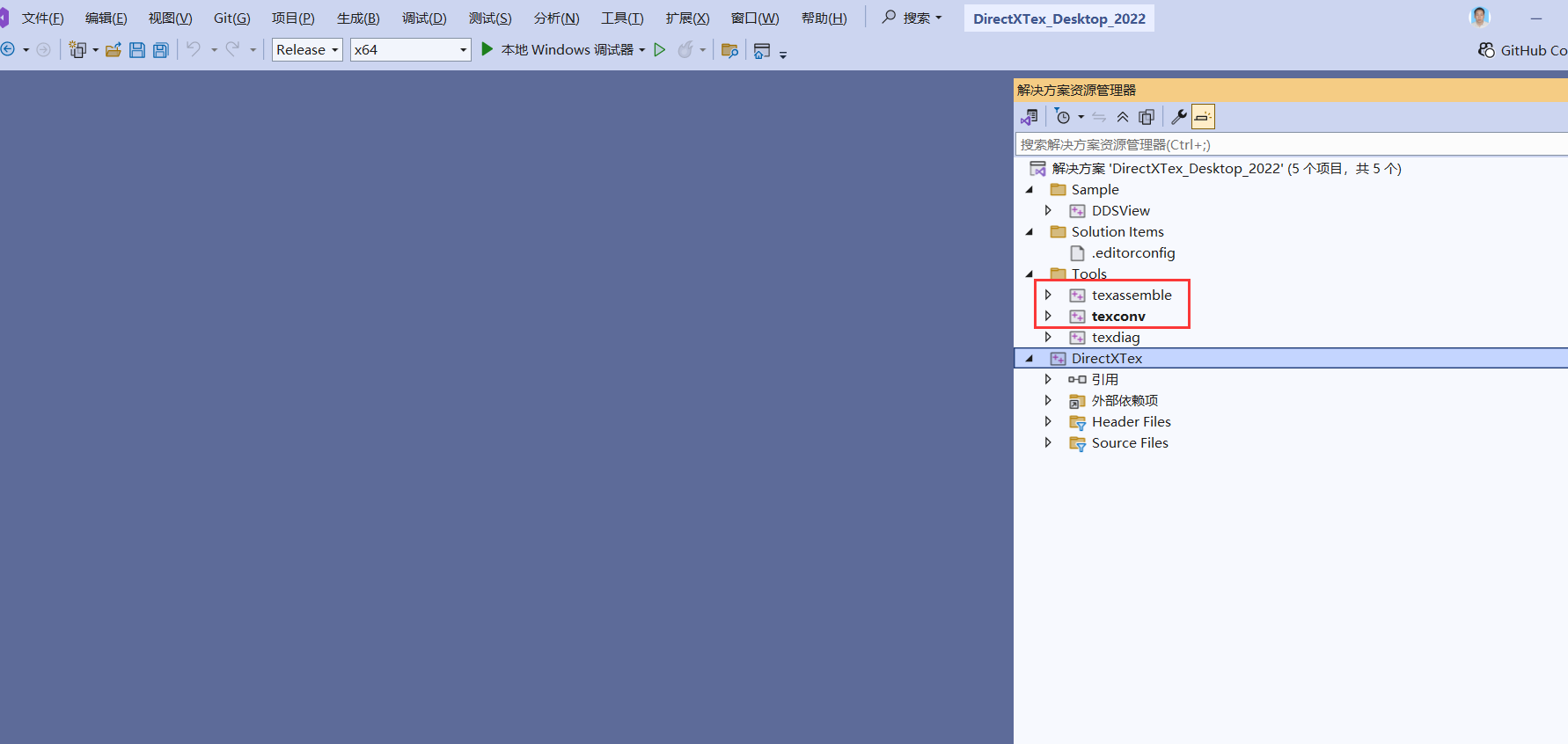Screen dimensions: 1568x744
Task: Click the pending changes filter clock icon
Action: pos(1063,117)
